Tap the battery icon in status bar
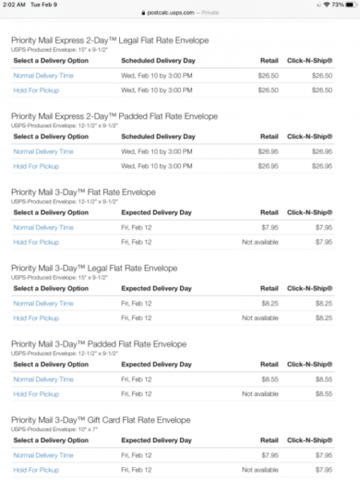 click(x=351, y=5)
